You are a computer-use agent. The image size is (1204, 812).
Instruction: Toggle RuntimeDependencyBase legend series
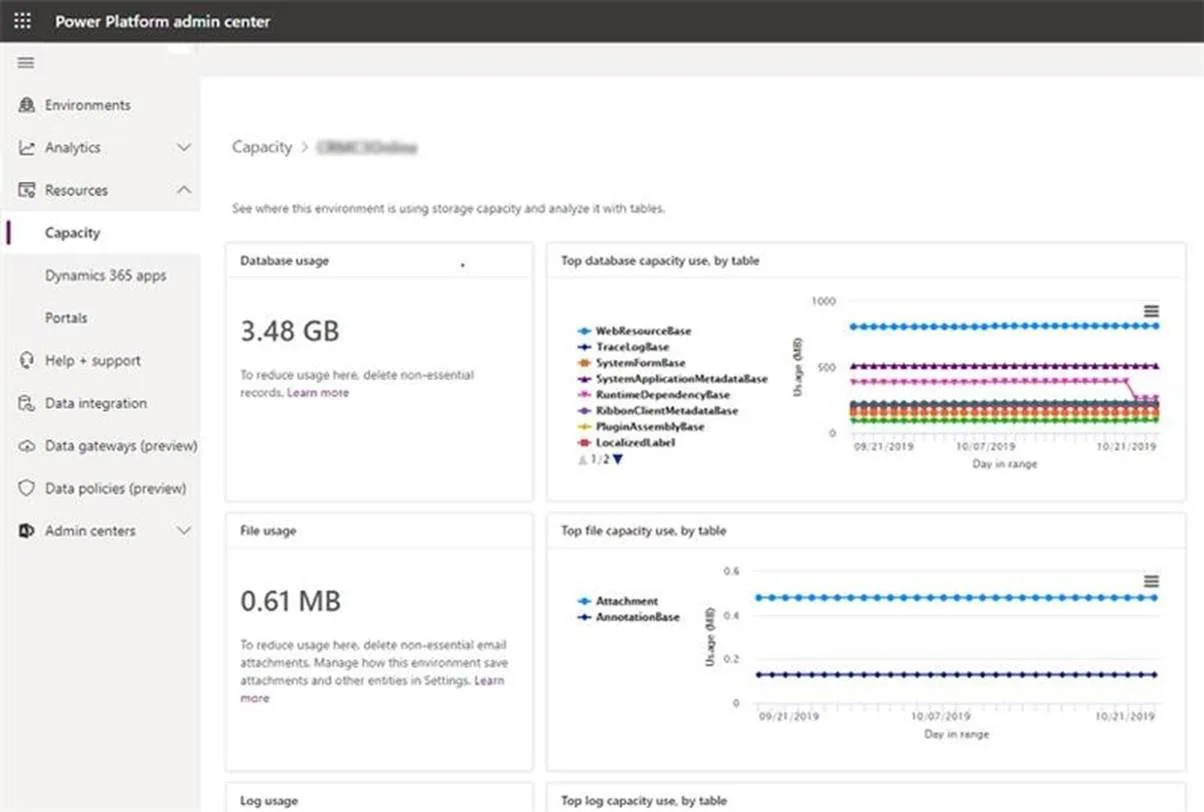click(x=653, y=395)
